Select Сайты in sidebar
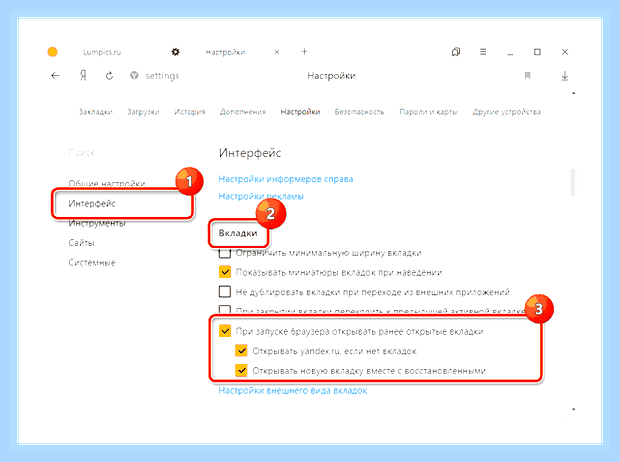The image size is (620, 462). tap(81, 243)
